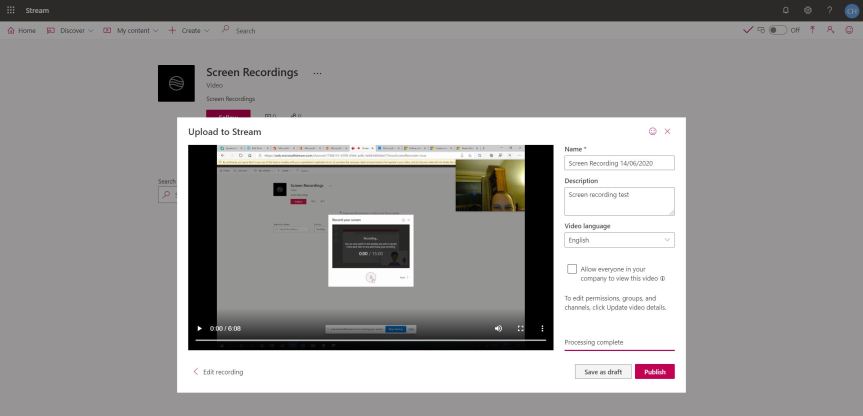The width and height of the screenshot is (863, 416).
Task: Expand the Create menu
Action: coord(189,30)
